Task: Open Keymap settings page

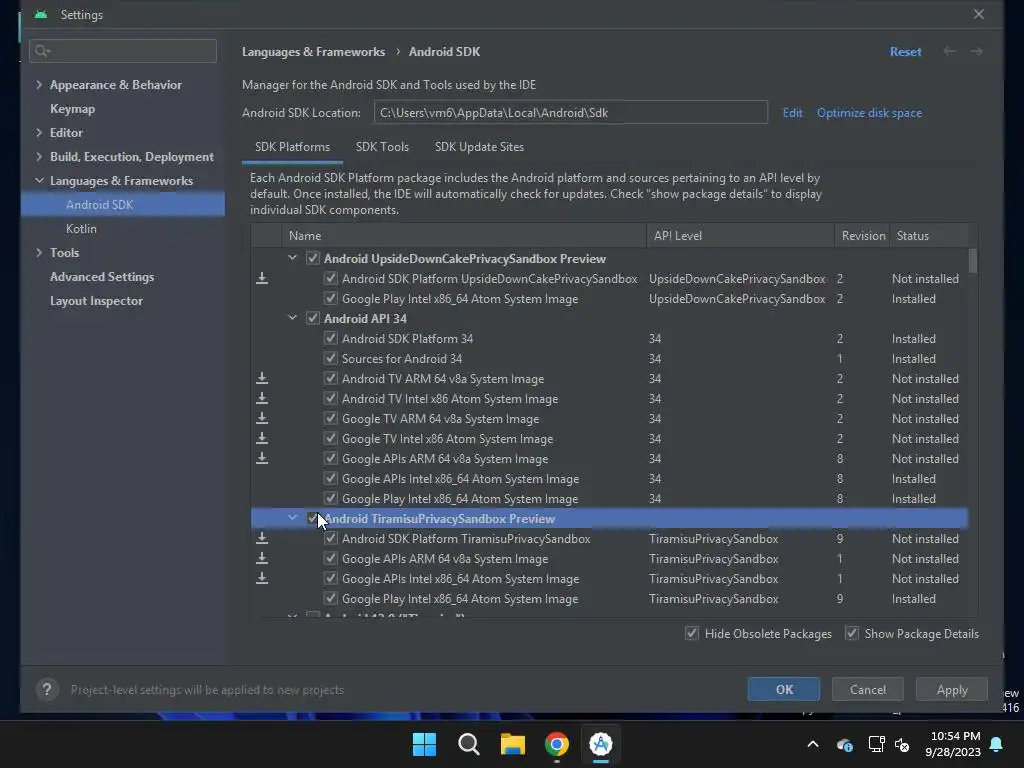Action: click(x=72, y=109)
